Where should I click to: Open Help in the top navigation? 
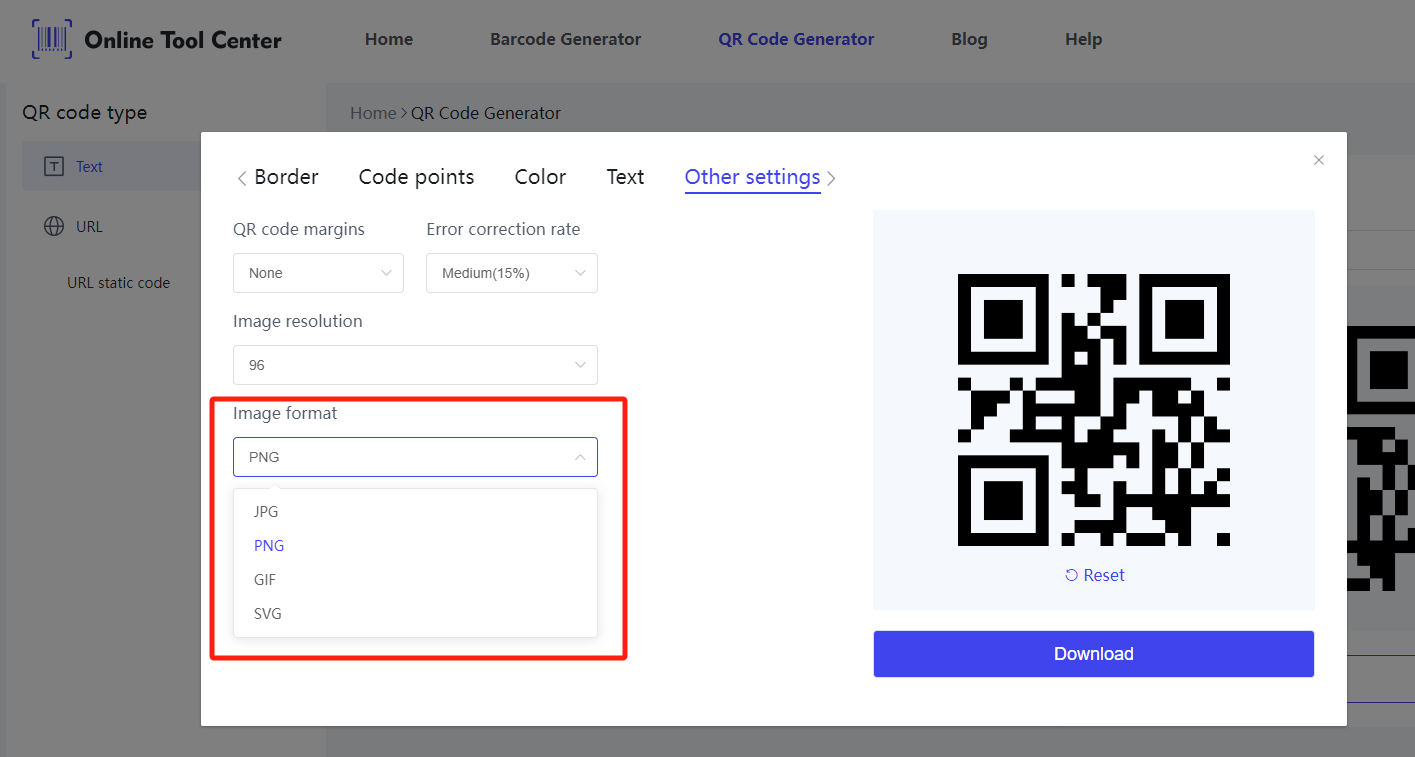pos(1083,39)
